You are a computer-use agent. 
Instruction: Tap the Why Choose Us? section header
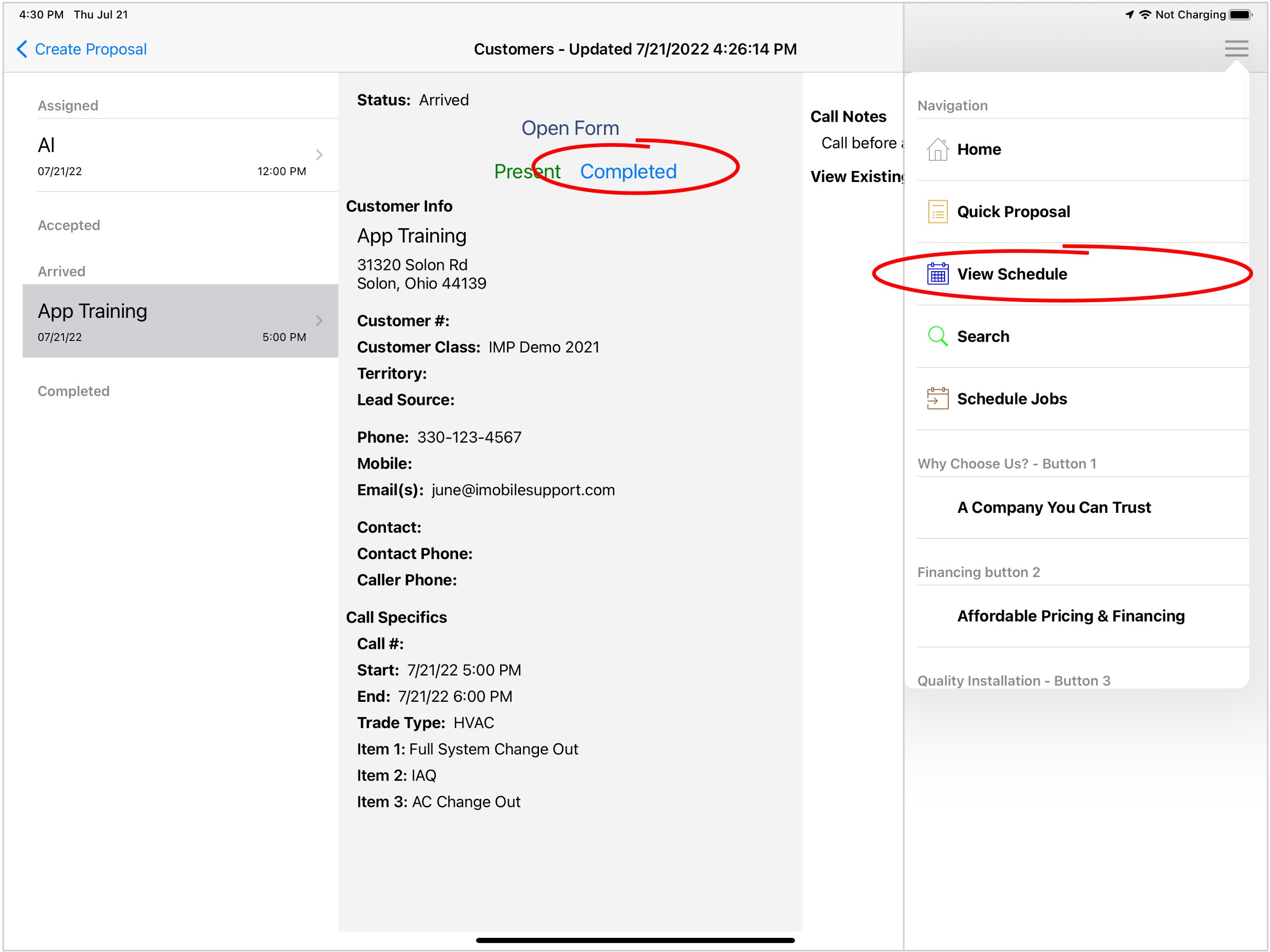pyautogui.click(x=1007, y=464)
